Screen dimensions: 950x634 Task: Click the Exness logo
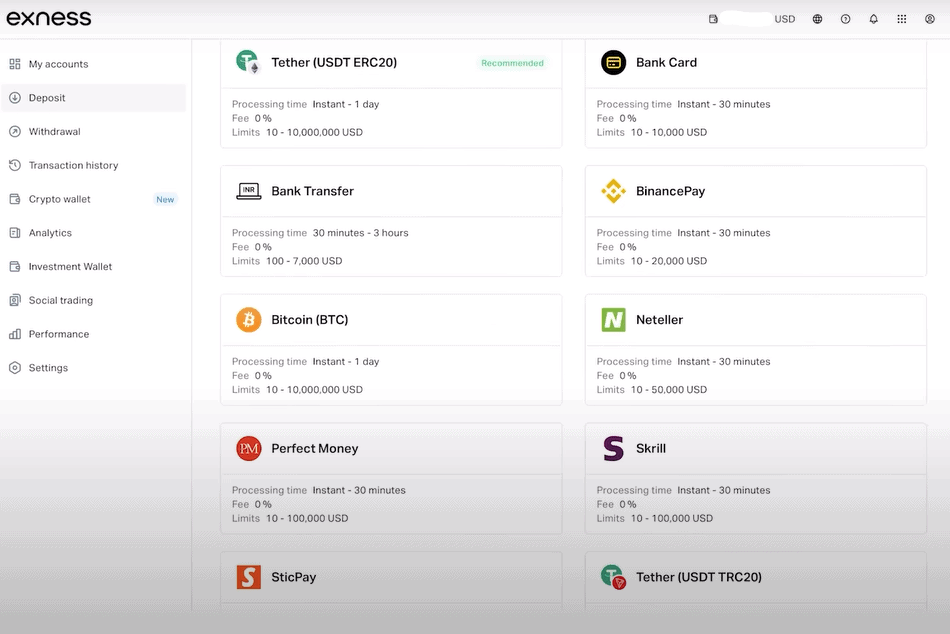pos(49,18)
